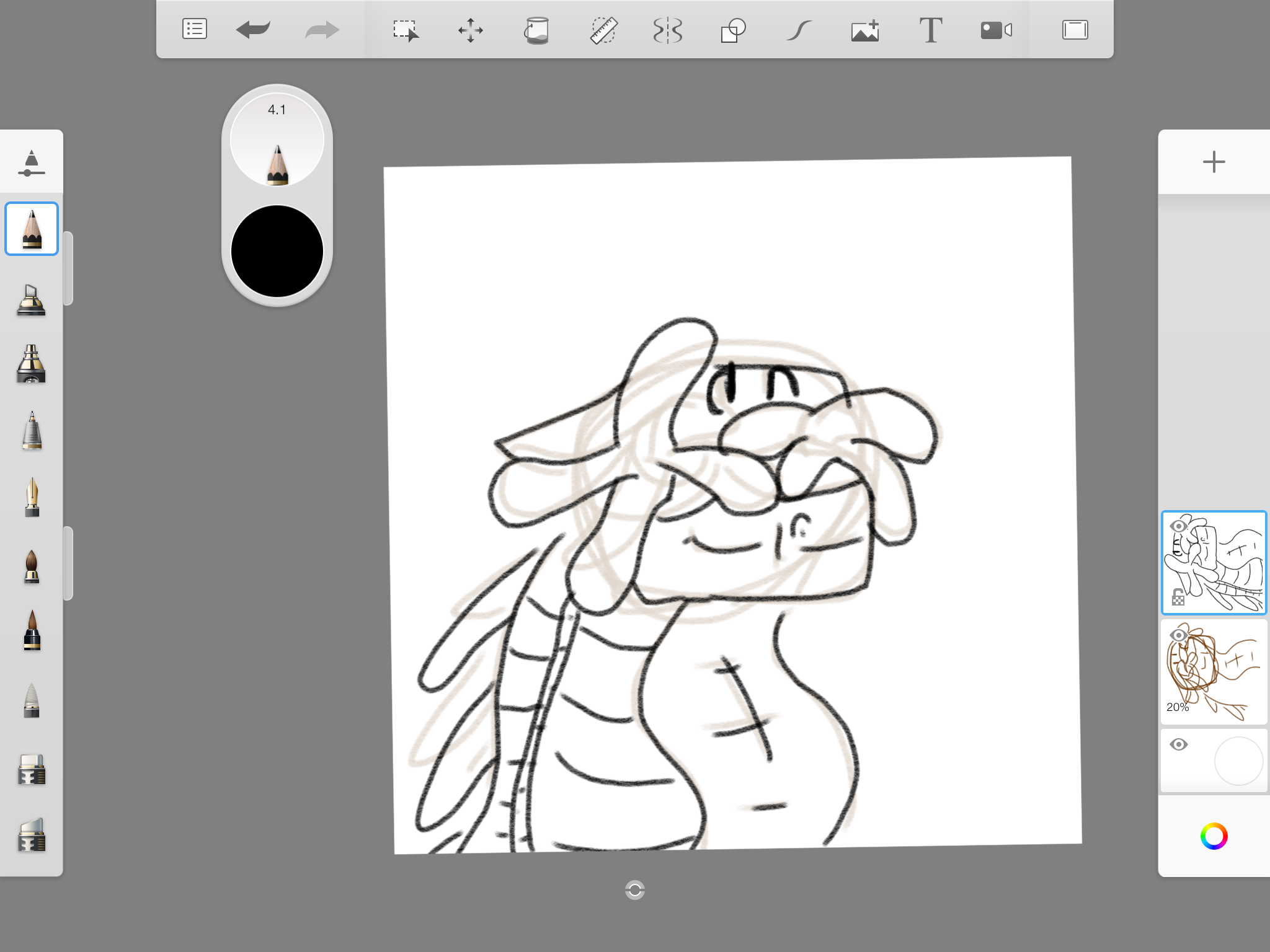Hide the 20% opacity sketch layer

tap(1178, 635)
